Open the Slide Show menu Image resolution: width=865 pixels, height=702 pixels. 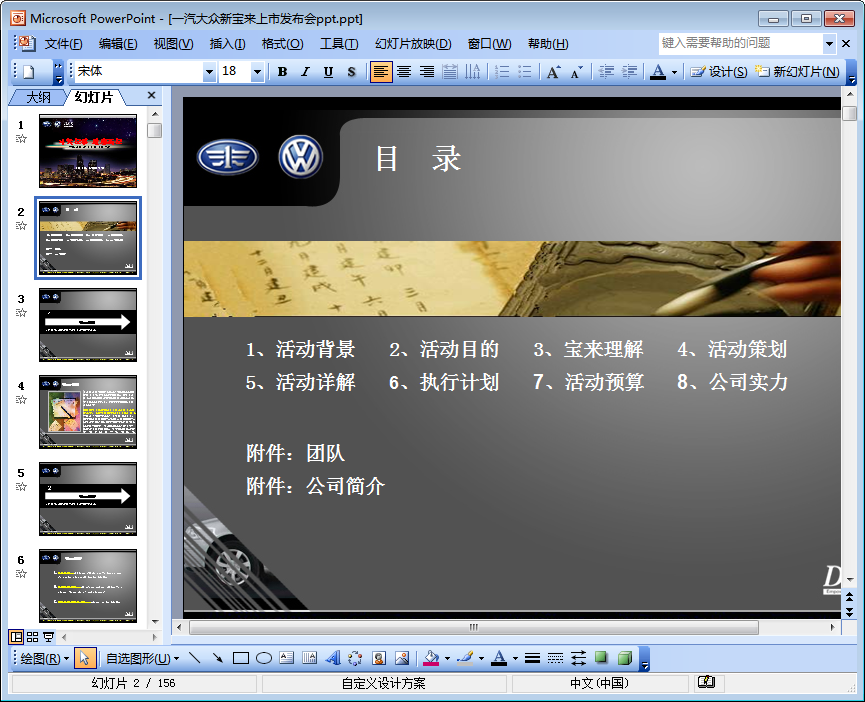[413, 44]
